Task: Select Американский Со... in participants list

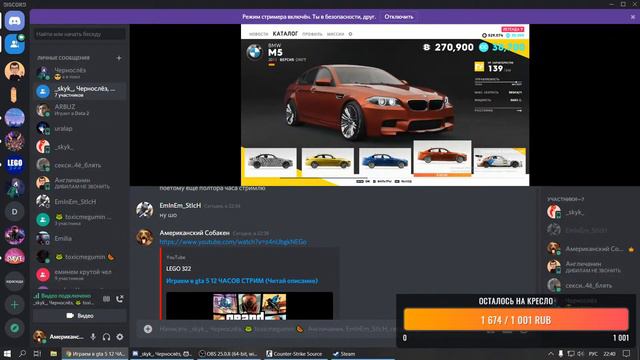Action: pyautogui.click(x=590, y=249)
